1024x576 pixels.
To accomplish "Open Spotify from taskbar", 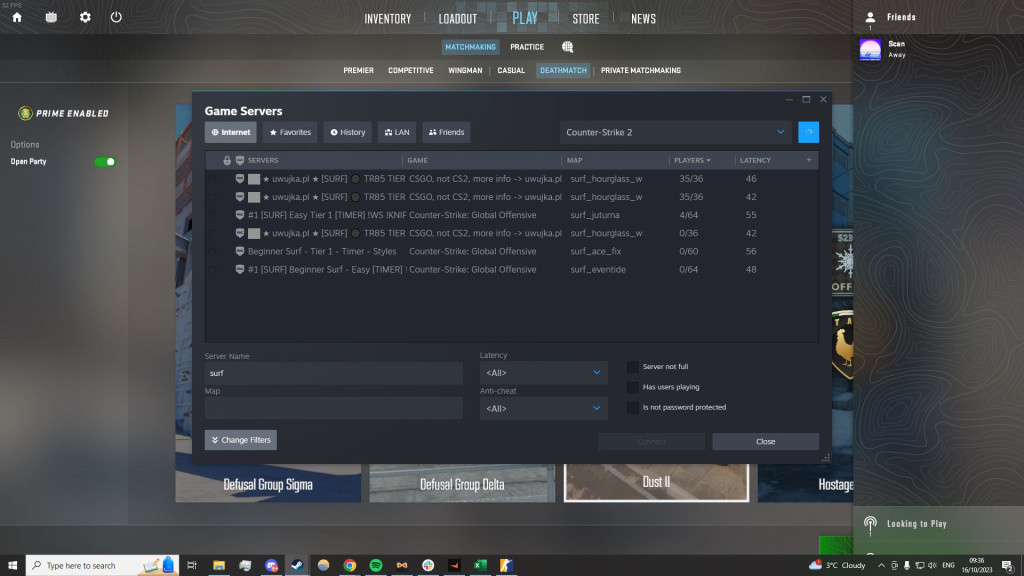I will (376, 565).
